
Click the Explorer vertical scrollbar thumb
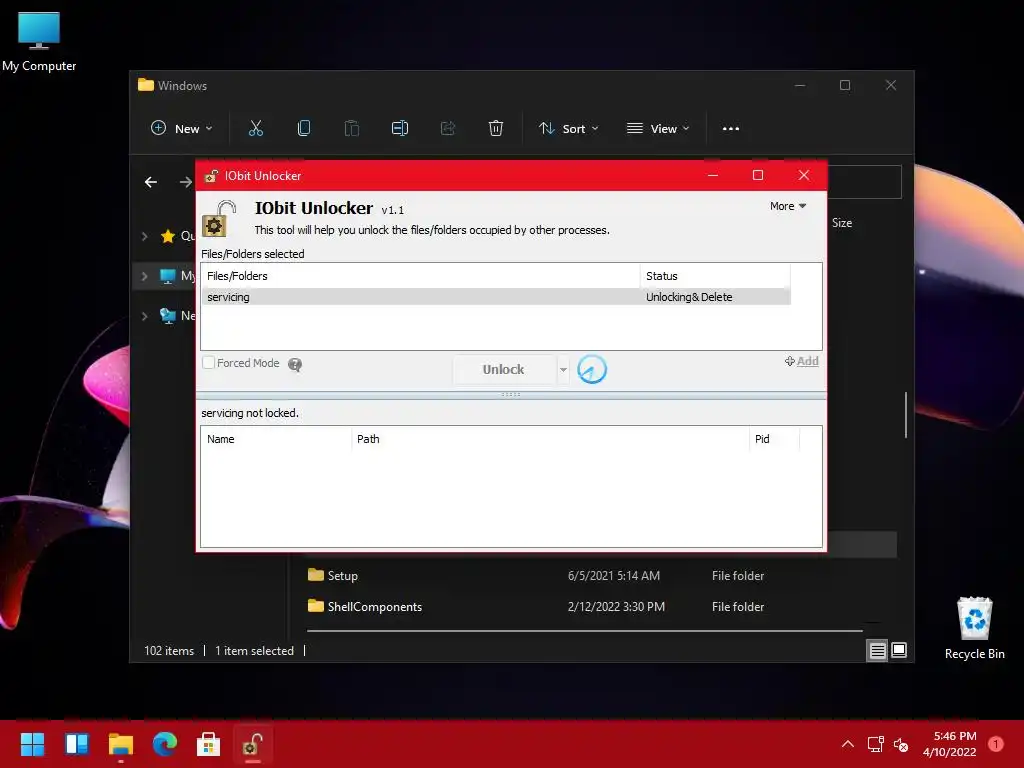point(905,415)
